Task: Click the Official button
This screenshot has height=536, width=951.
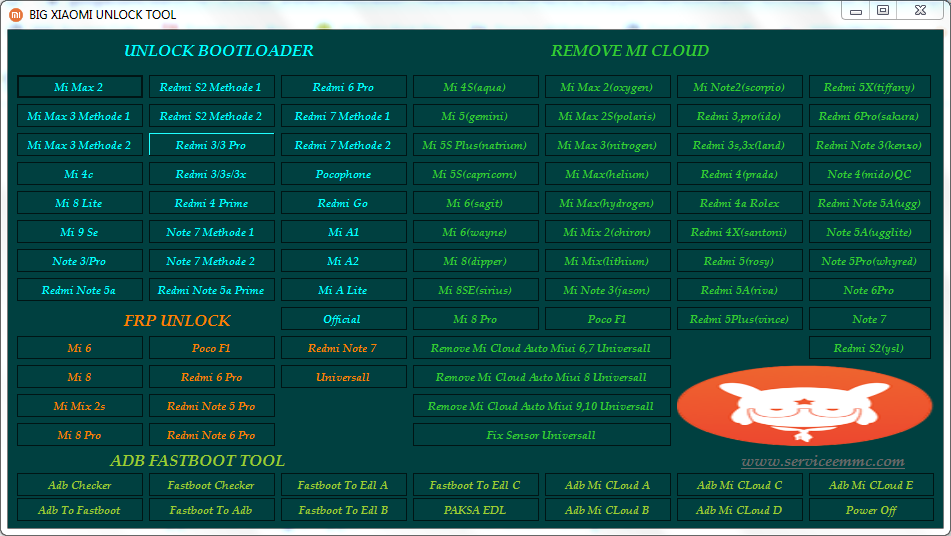Action: point(344,319)
